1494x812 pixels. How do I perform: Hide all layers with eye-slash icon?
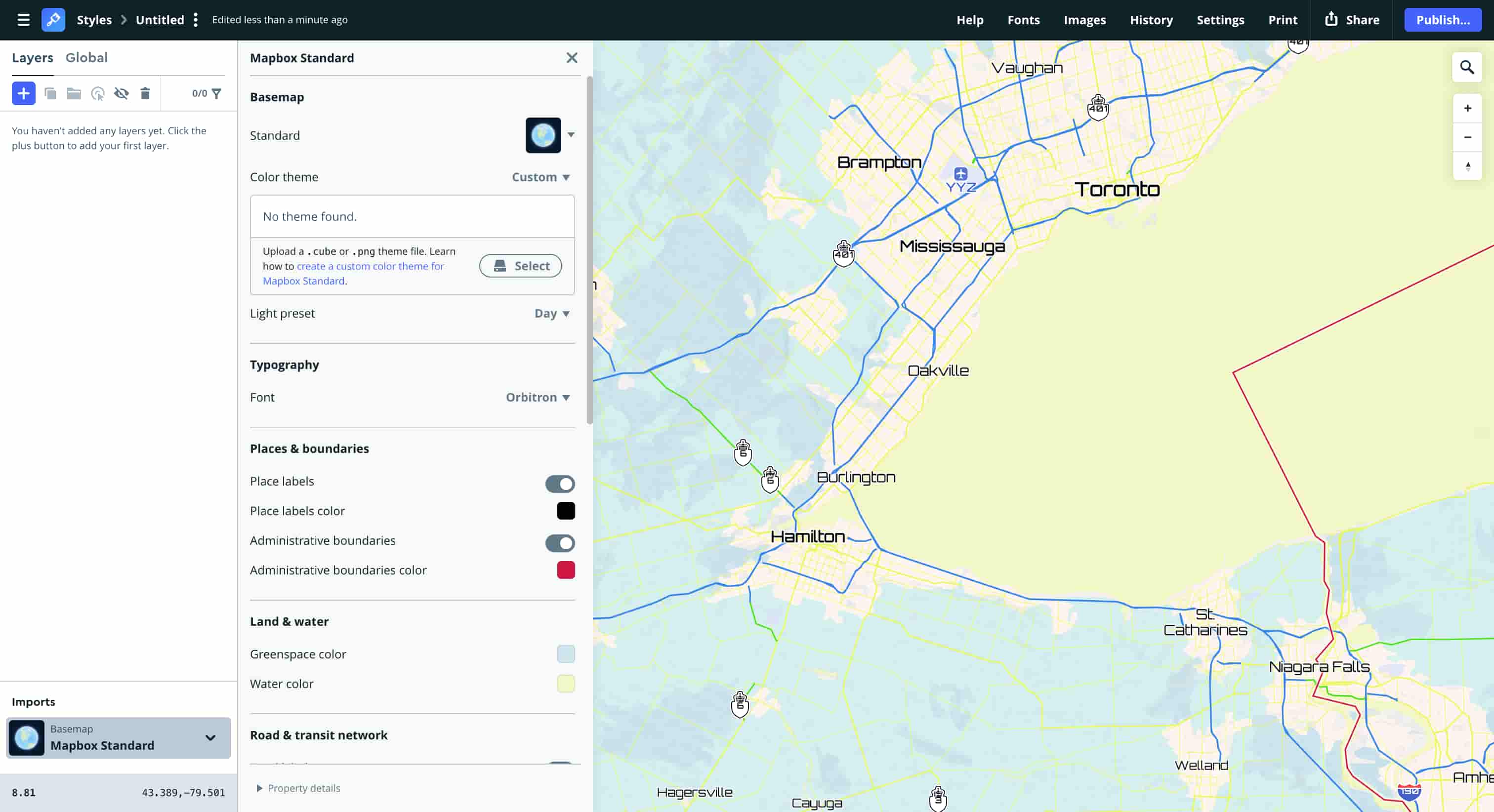[x=121, y=93]
